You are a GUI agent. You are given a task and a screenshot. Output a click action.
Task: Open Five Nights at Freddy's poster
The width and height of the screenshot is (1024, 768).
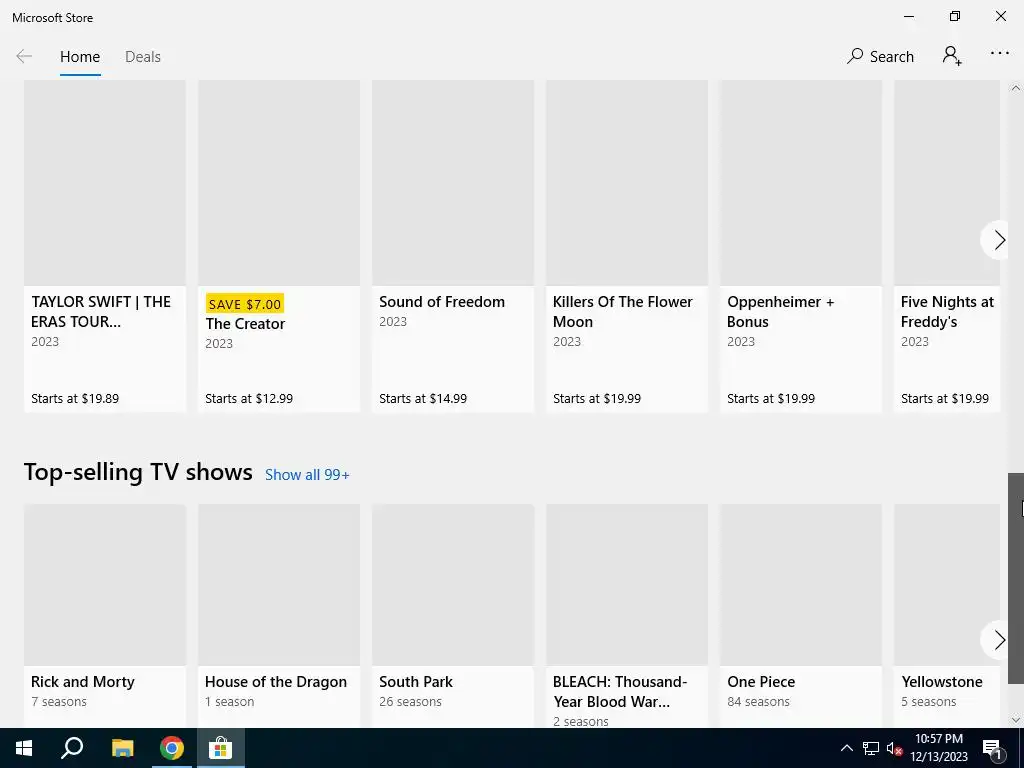[x=946, y=183]
